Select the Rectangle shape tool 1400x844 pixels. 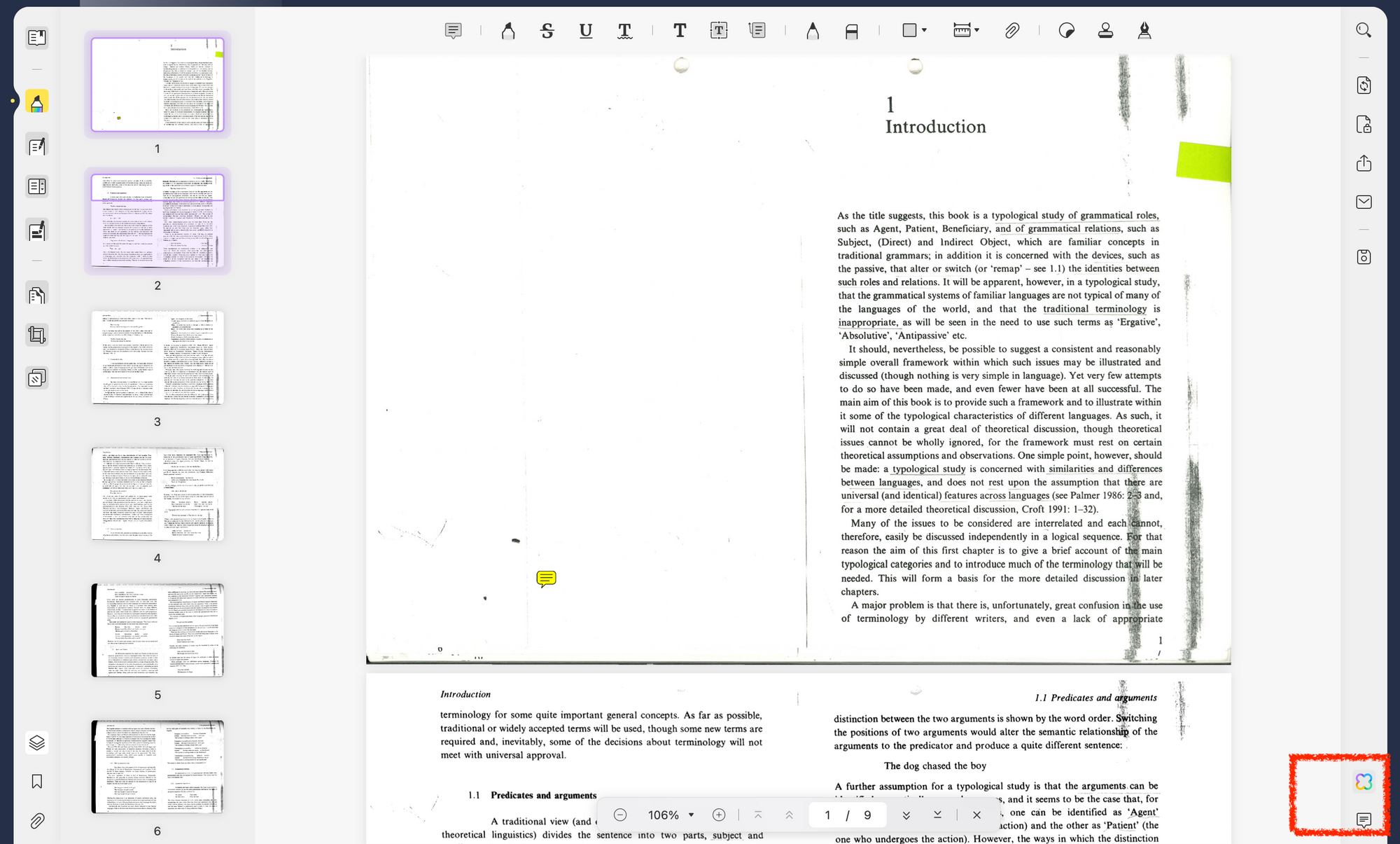pyautogui.click(x=909, y=30)
